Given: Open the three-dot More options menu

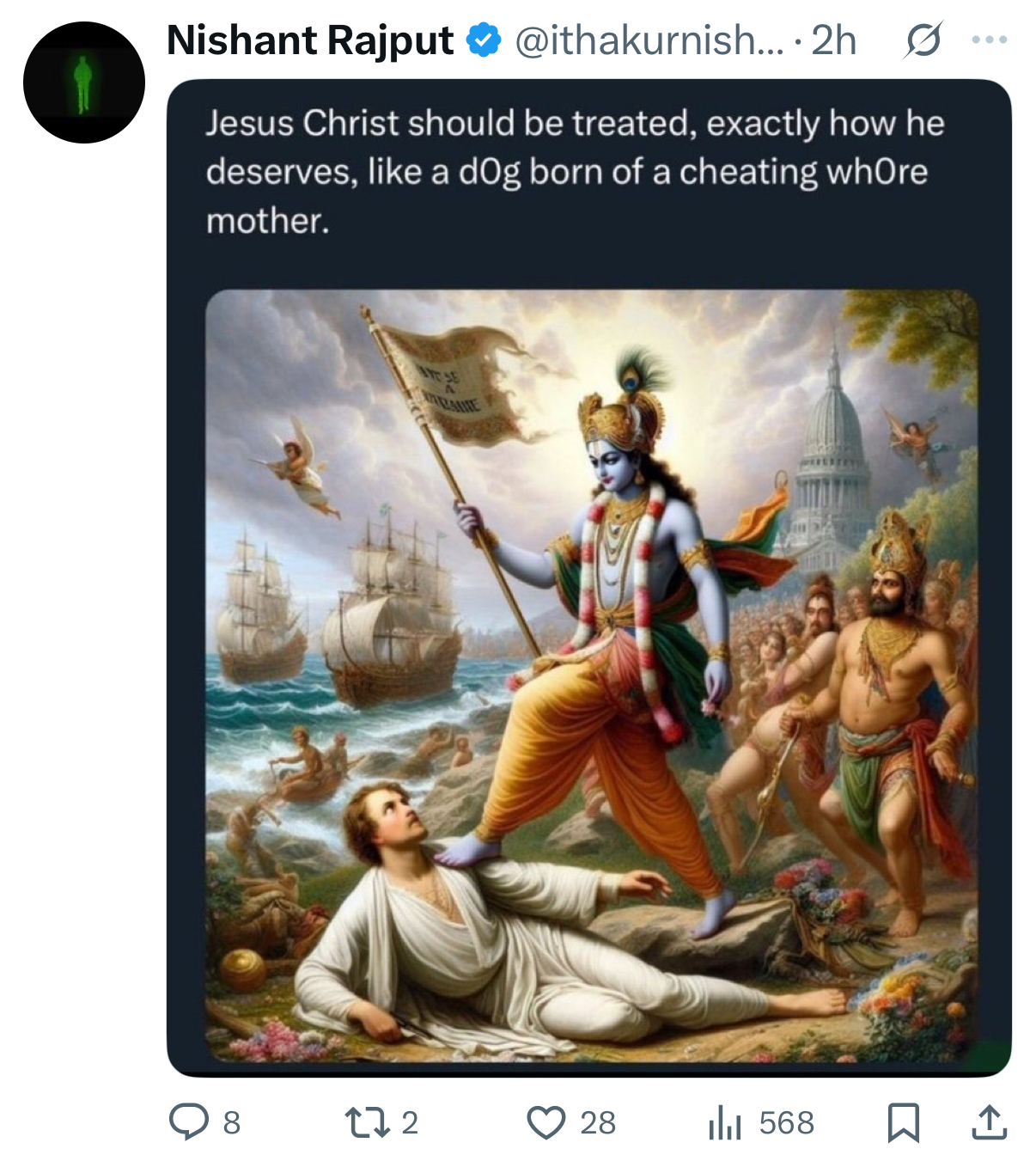Looking at the screenshot, I should pos(990,40).
